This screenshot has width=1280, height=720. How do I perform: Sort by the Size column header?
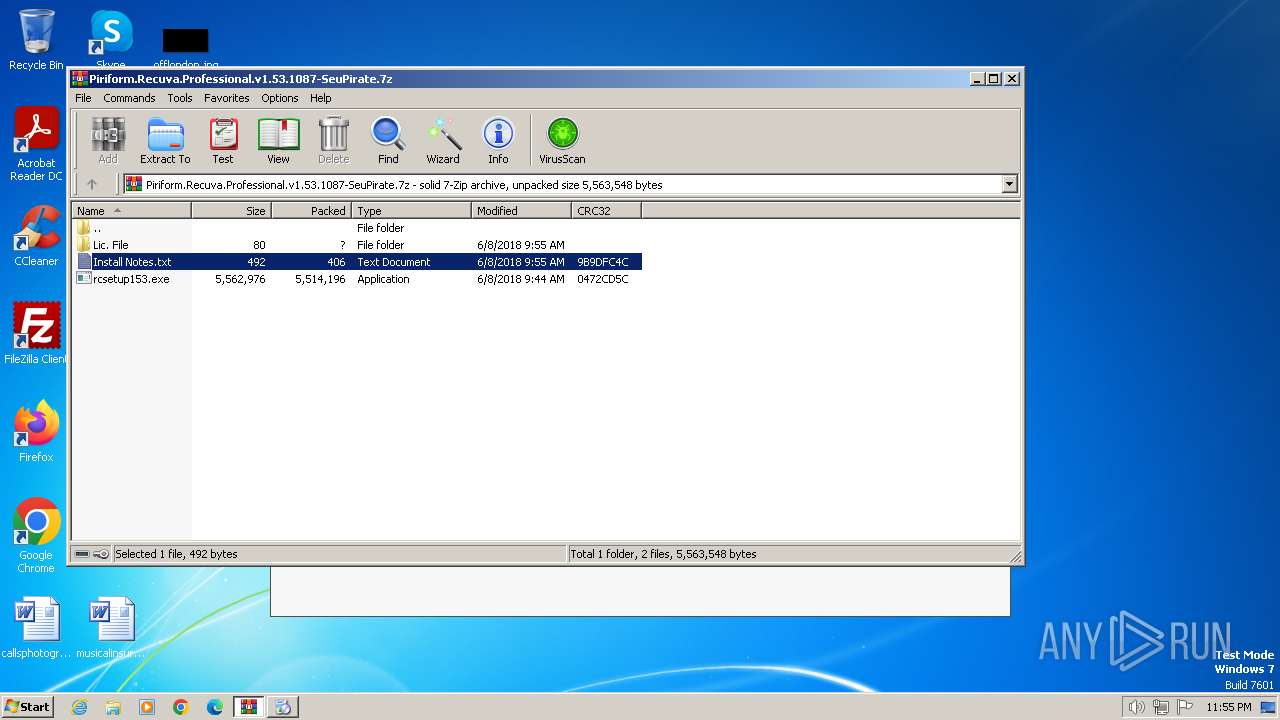click(x=231, y=211)
